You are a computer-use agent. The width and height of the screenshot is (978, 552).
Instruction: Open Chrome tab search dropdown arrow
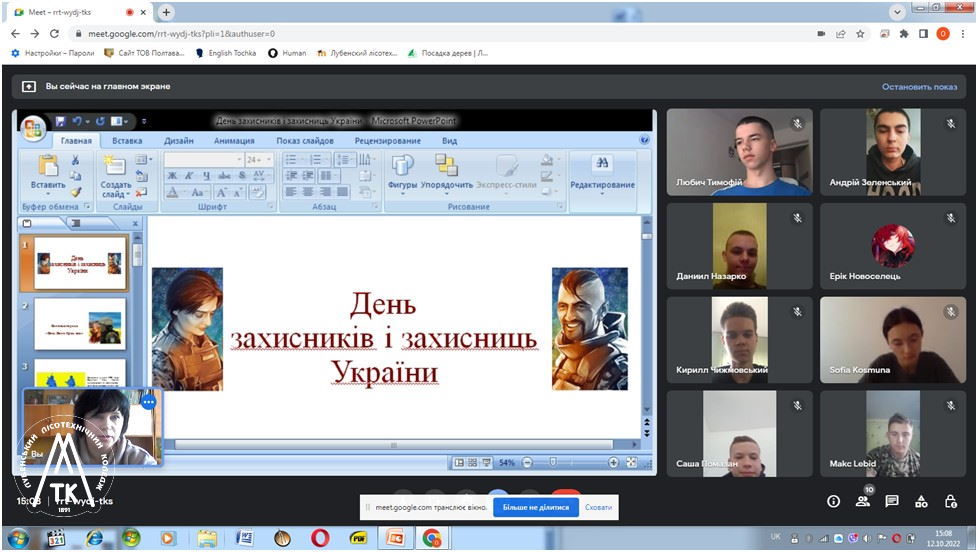[896, 12]
